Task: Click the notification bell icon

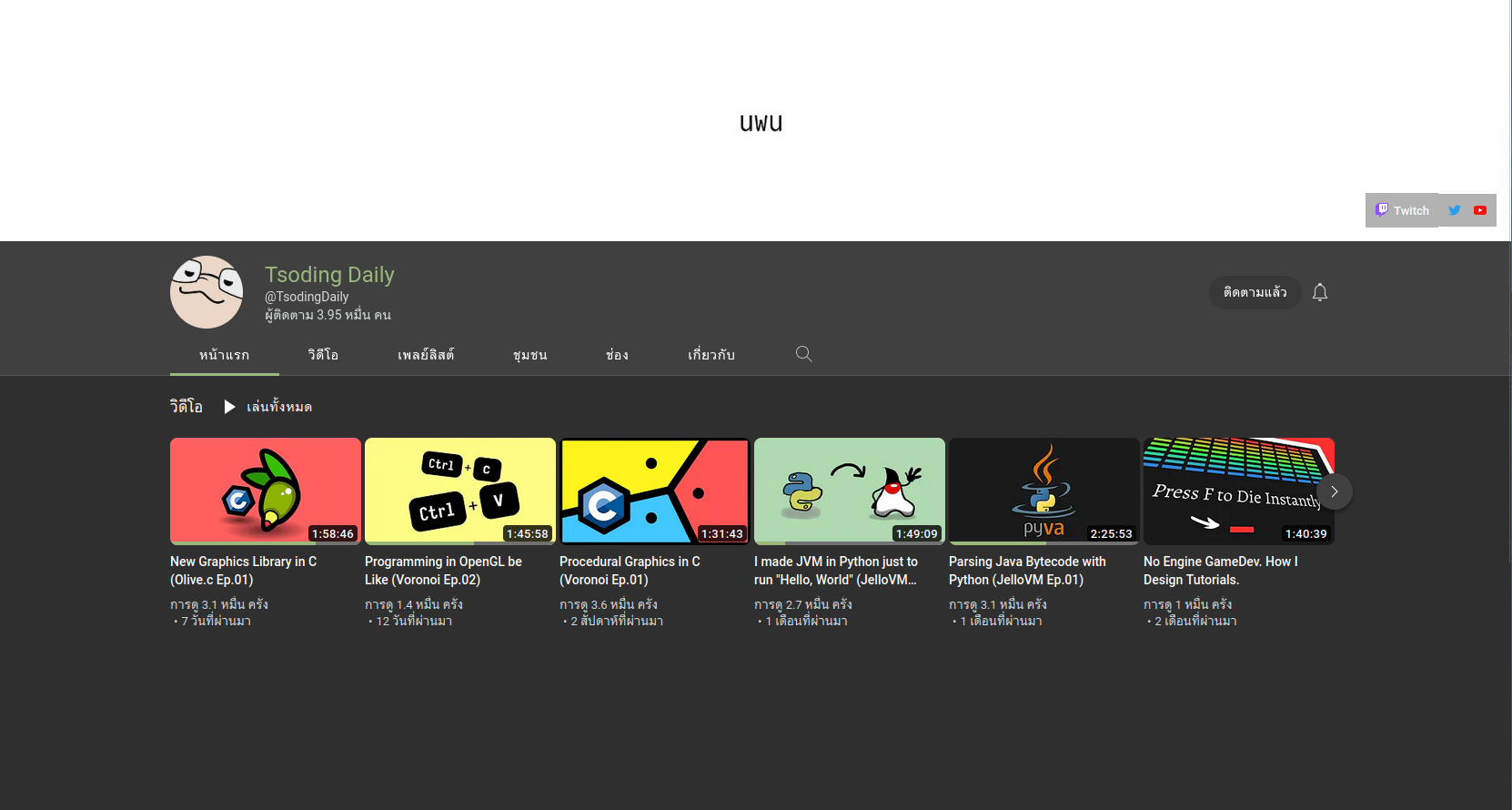Action: (1320, 292)
